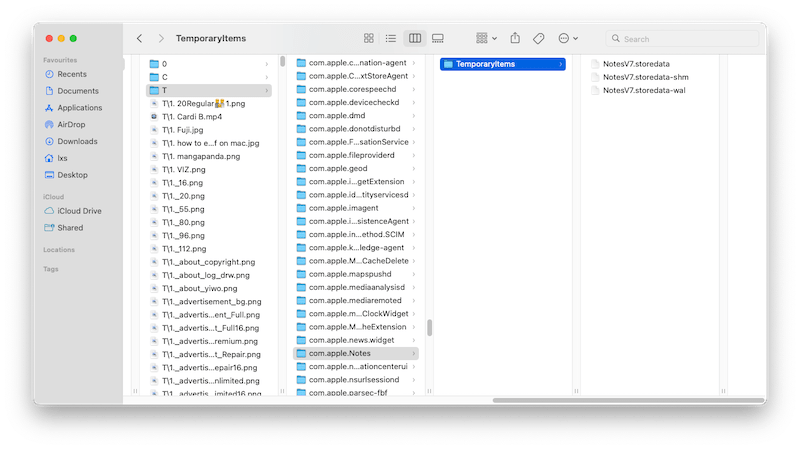Switch to icon view in toolbar

pyautogui.click(x=369, y=39)
